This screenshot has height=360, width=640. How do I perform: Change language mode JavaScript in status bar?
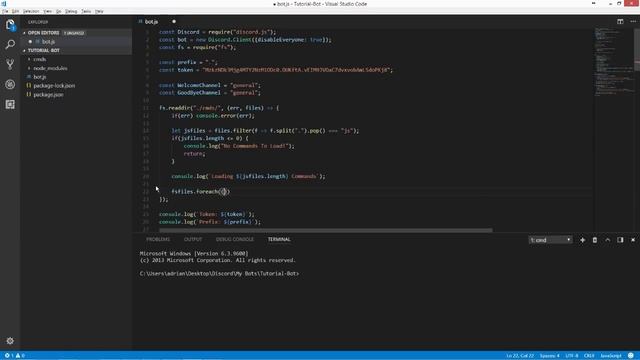point(611,356)
